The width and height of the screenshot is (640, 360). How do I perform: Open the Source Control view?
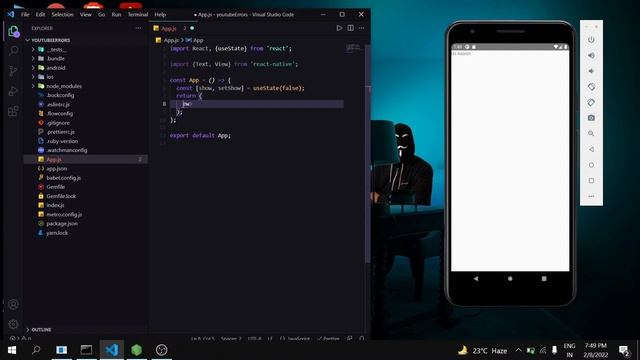click(13, 71)
